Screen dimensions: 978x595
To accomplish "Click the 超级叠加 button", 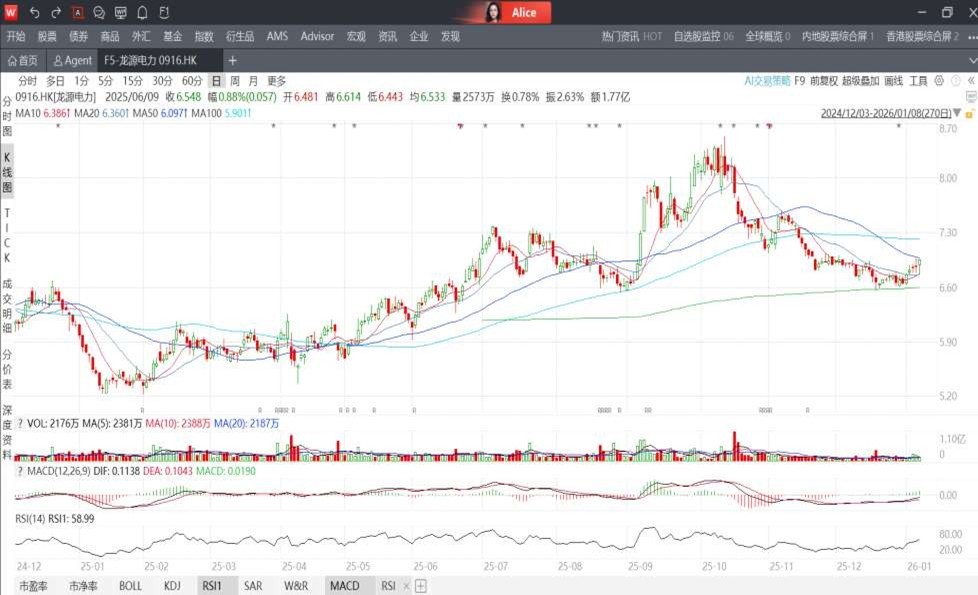I will [x=860, y=81].
